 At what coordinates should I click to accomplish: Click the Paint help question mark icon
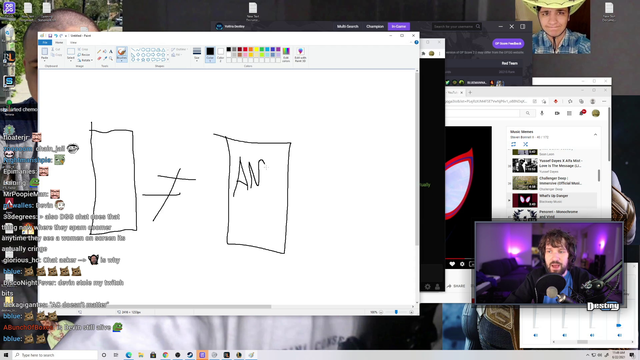(x=416, y=42)
